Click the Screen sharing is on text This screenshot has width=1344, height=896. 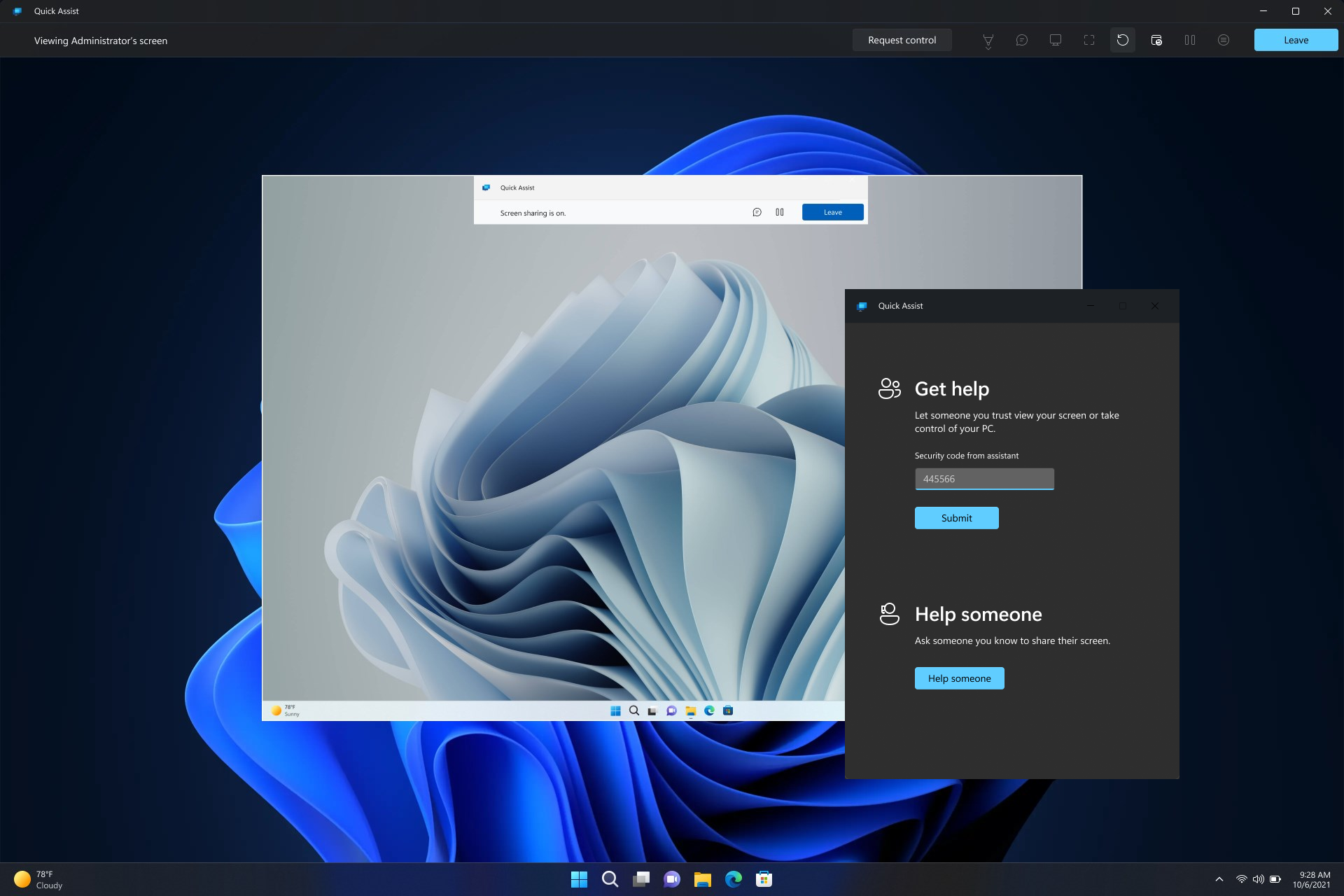[533, 213]
